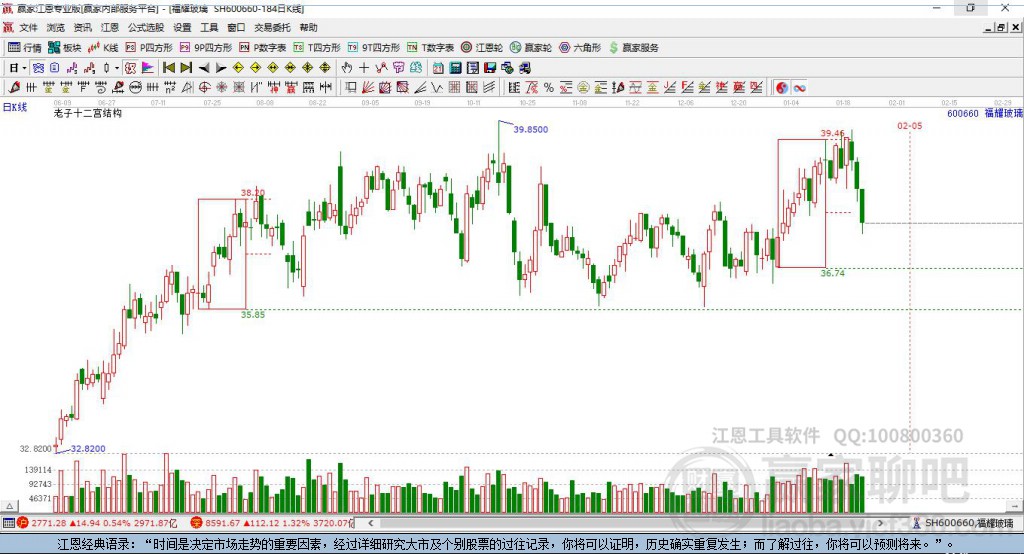
Task: Select the angle lines drawing tool
Action: (x=420, y=88)
